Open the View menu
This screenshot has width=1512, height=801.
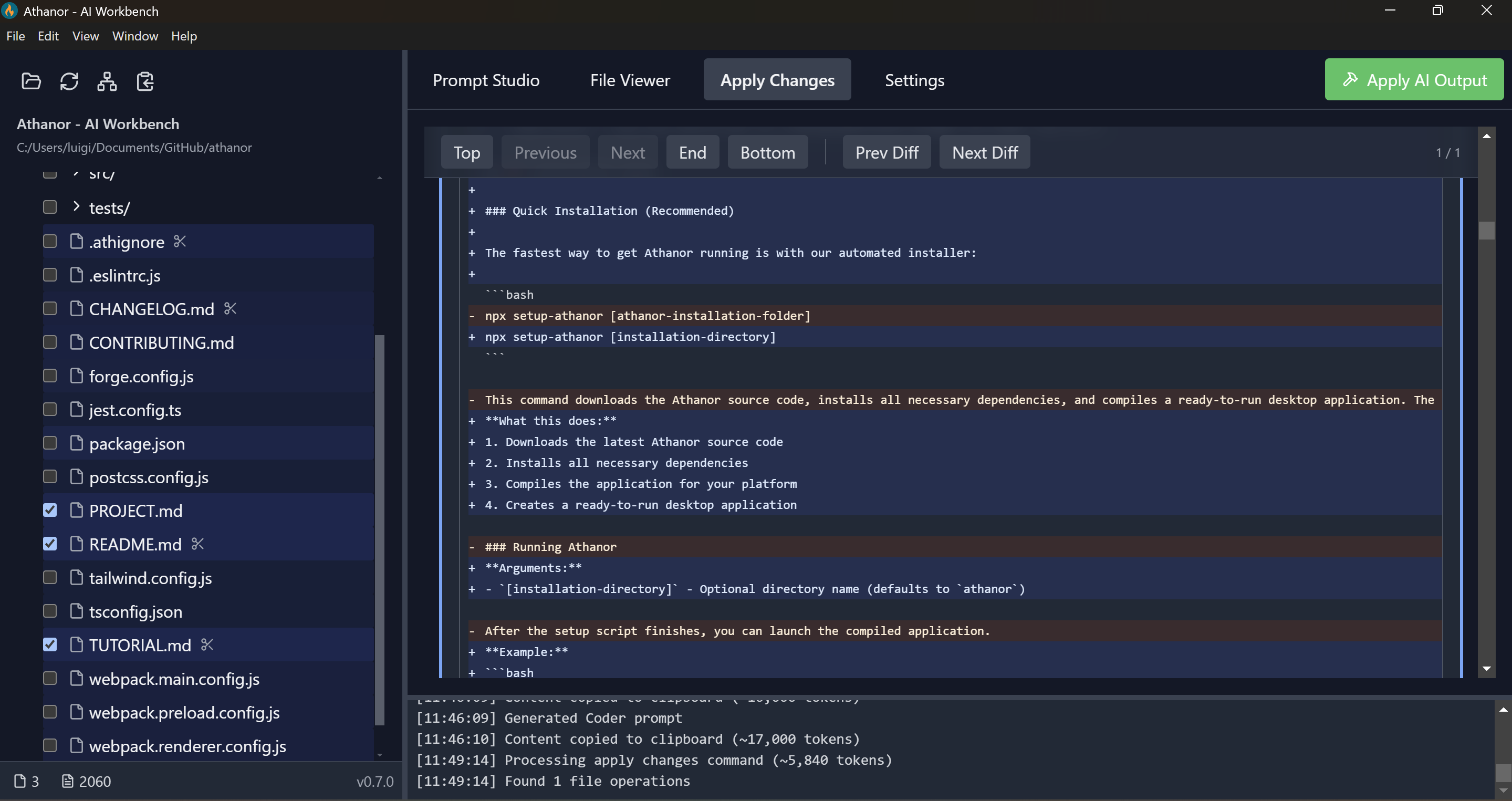pyautogui.click(x=85, y=36)
